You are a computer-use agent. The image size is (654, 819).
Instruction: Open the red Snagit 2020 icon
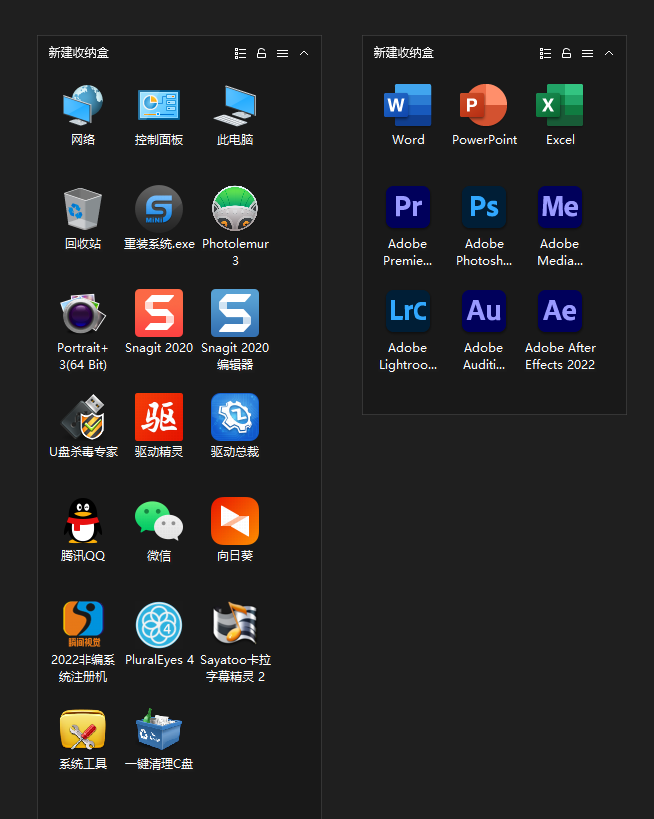pyautogui.click(x=159, y=313)
